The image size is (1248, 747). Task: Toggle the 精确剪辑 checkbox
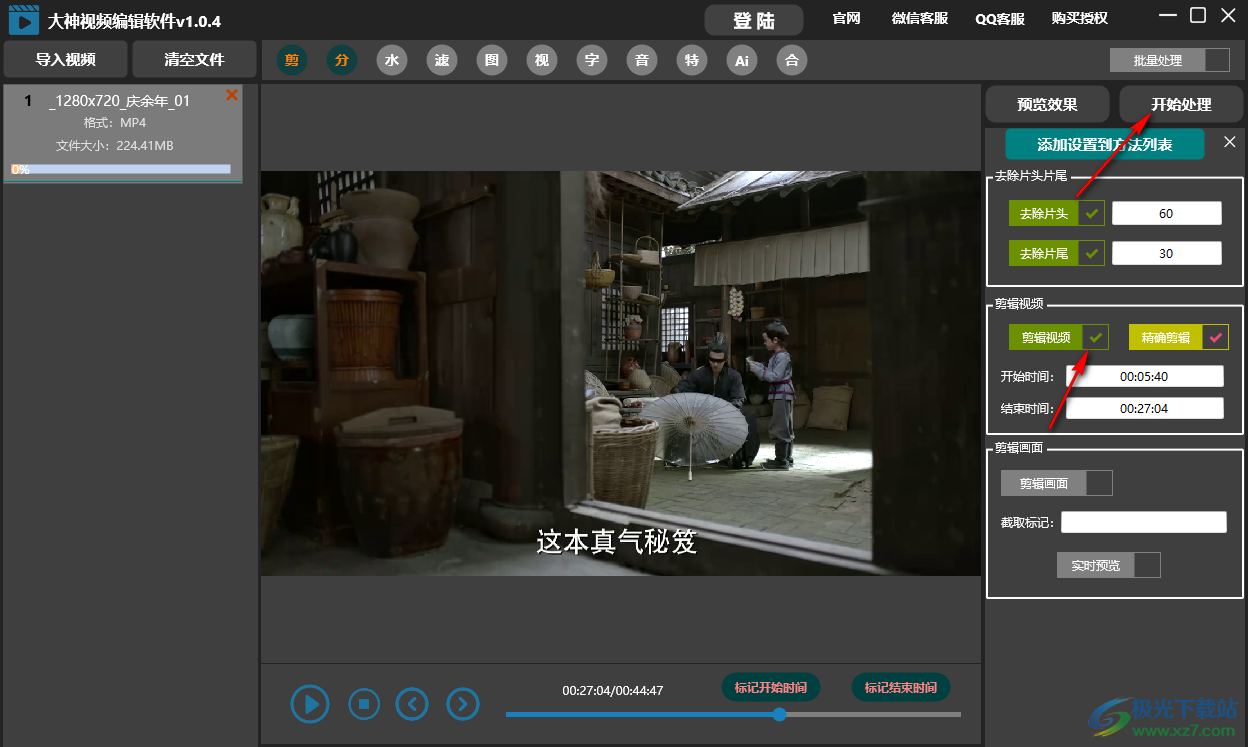pos(1216,337)
